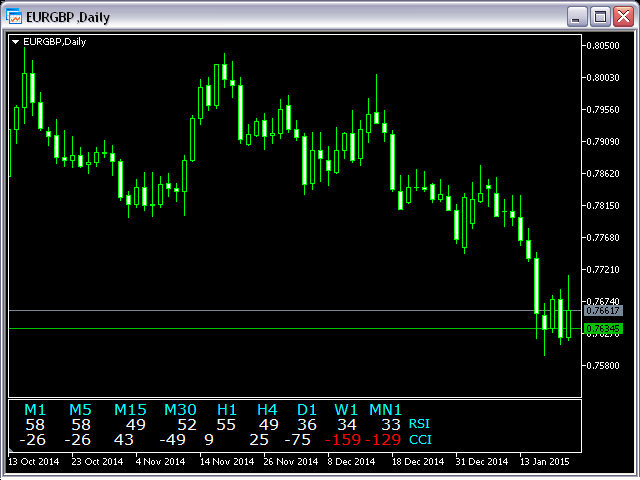640x480 pixels.
Task: Click the 13 Jan 2015 date label
Action: click(544, 462)
